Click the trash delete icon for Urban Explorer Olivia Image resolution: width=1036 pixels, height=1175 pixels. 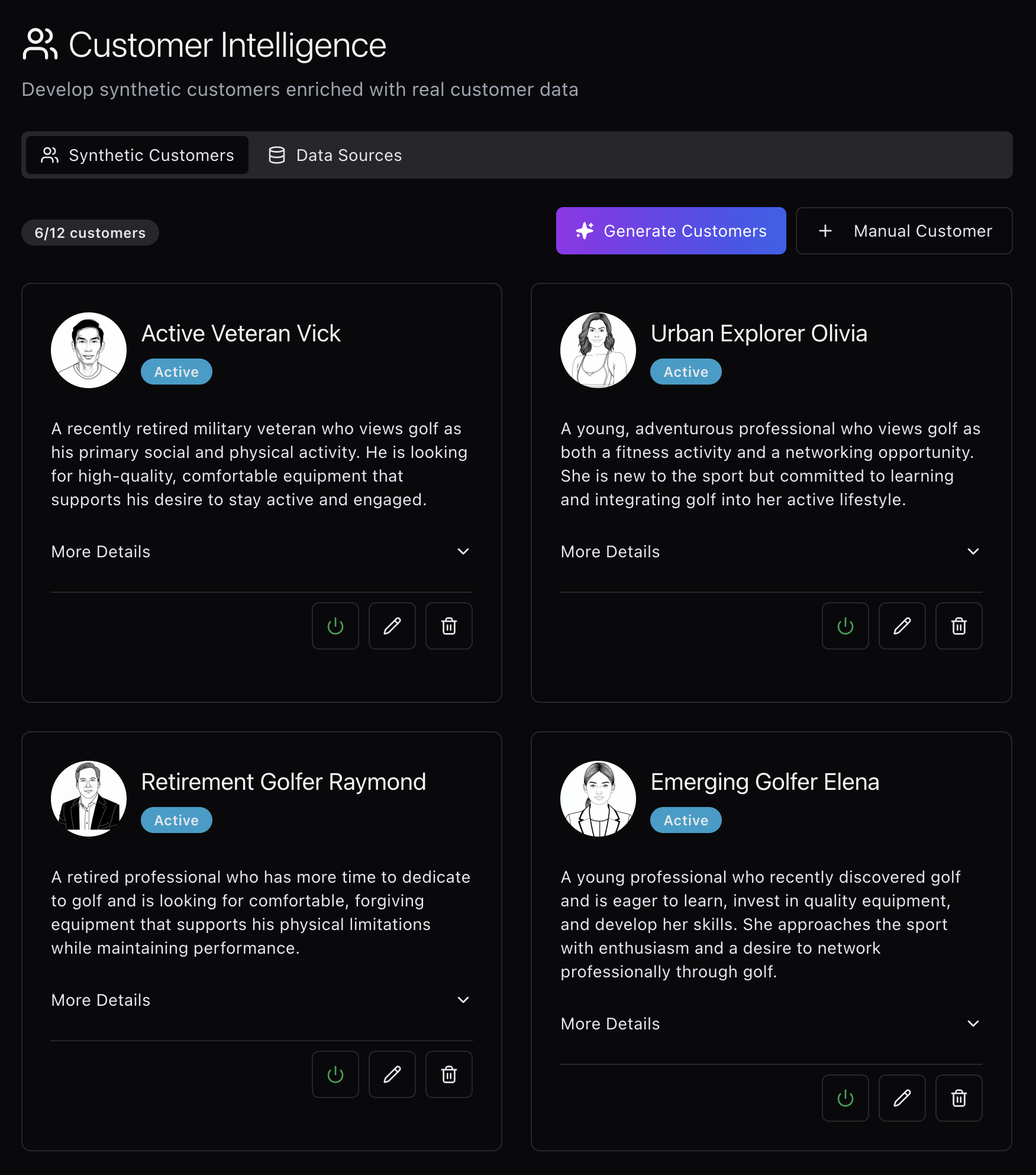[958, 626]
